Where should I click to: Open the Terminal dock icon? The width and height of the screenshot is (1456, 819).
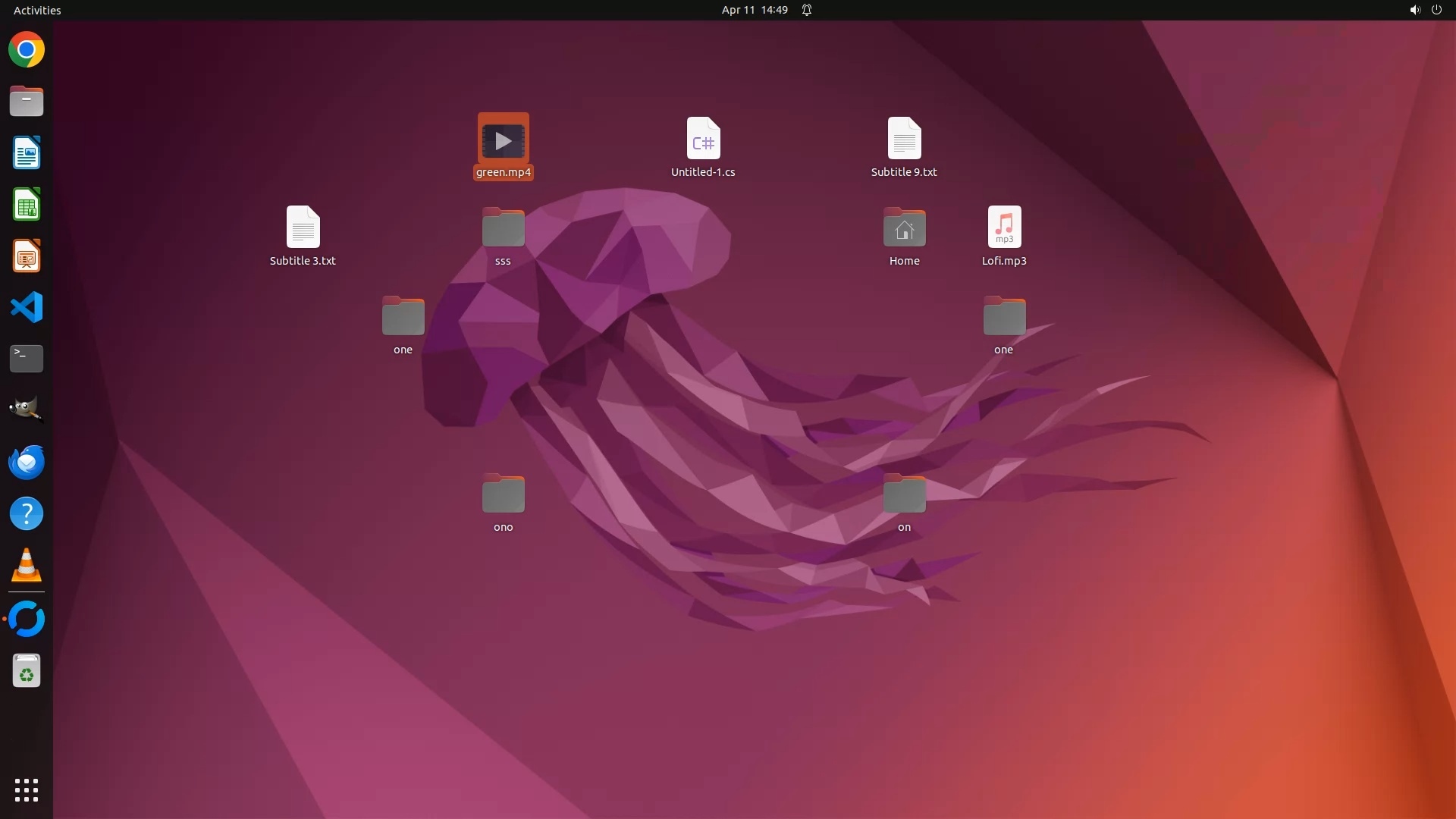point(27,359)
